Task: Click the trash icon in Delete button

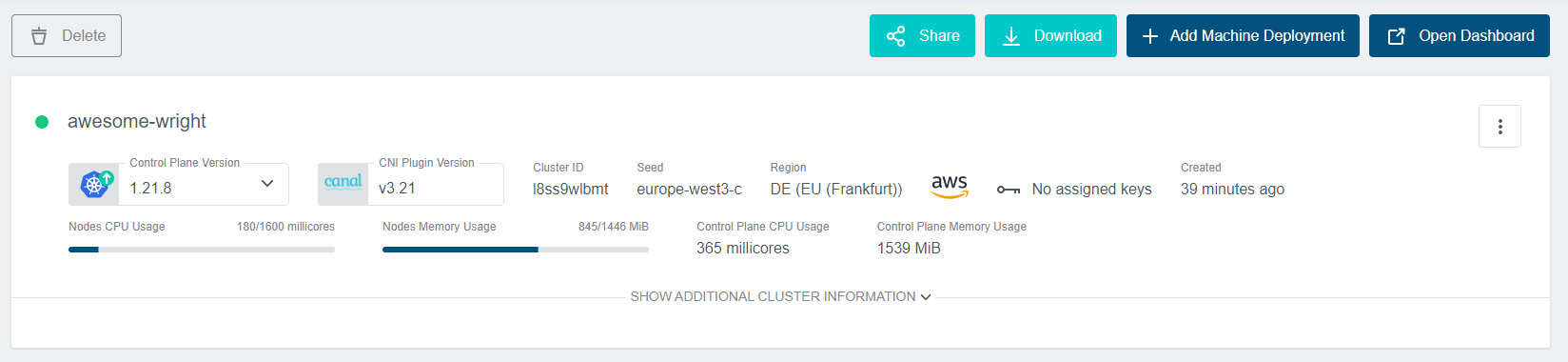Action: [39, 36]
